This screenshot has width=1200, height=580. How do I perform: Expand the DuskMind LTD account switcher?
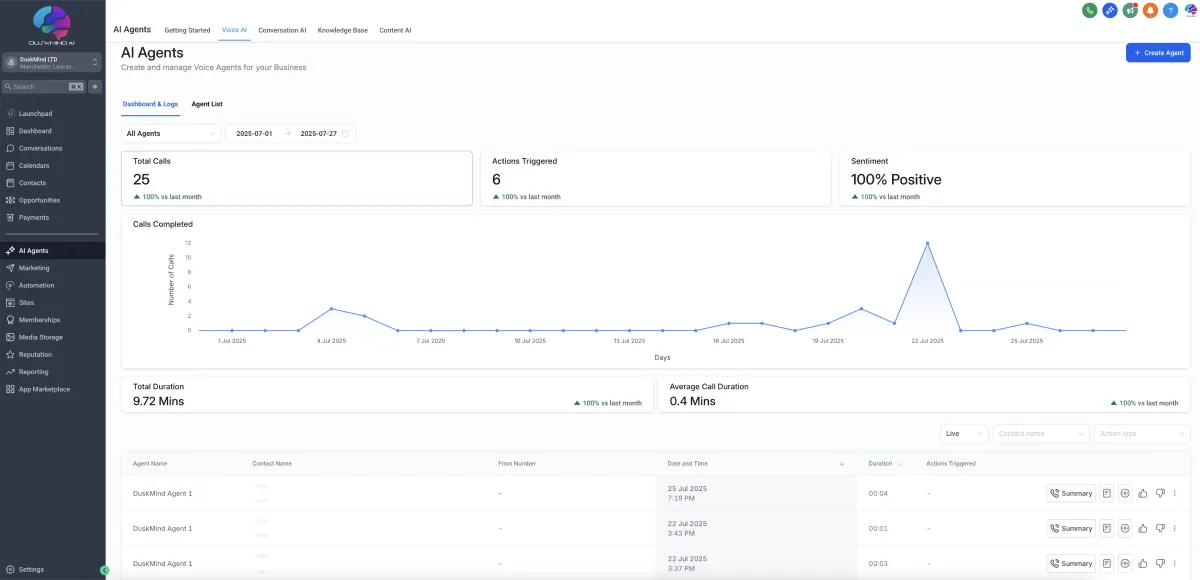tap(52, 63)
